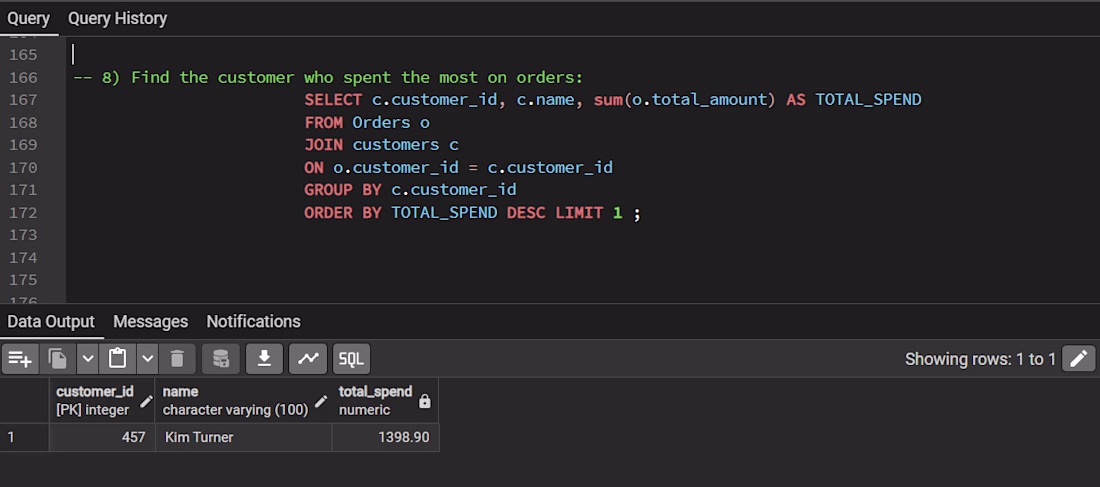Image resolution: width=1100 pixels, height=487 pixels.
Task: Open the Notifications tab
Action: 253,321
